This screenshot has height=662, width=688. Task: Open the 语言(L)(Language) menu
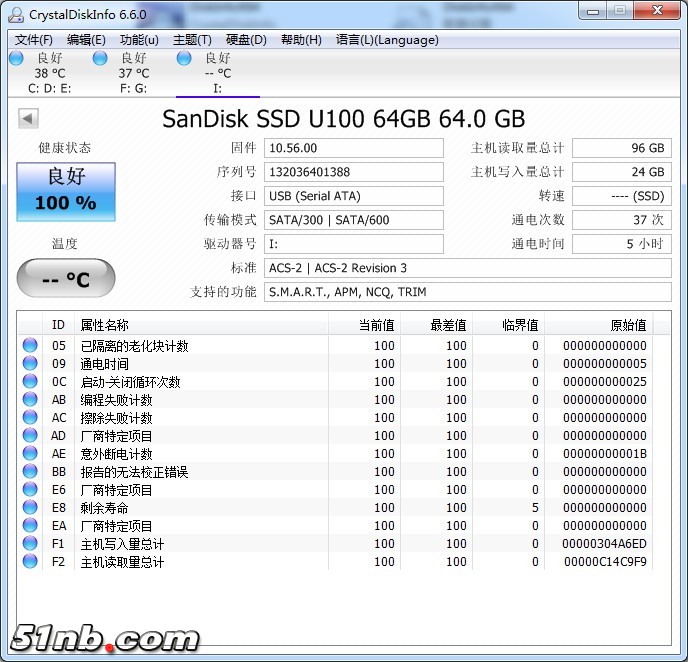[x=387, y=40]
